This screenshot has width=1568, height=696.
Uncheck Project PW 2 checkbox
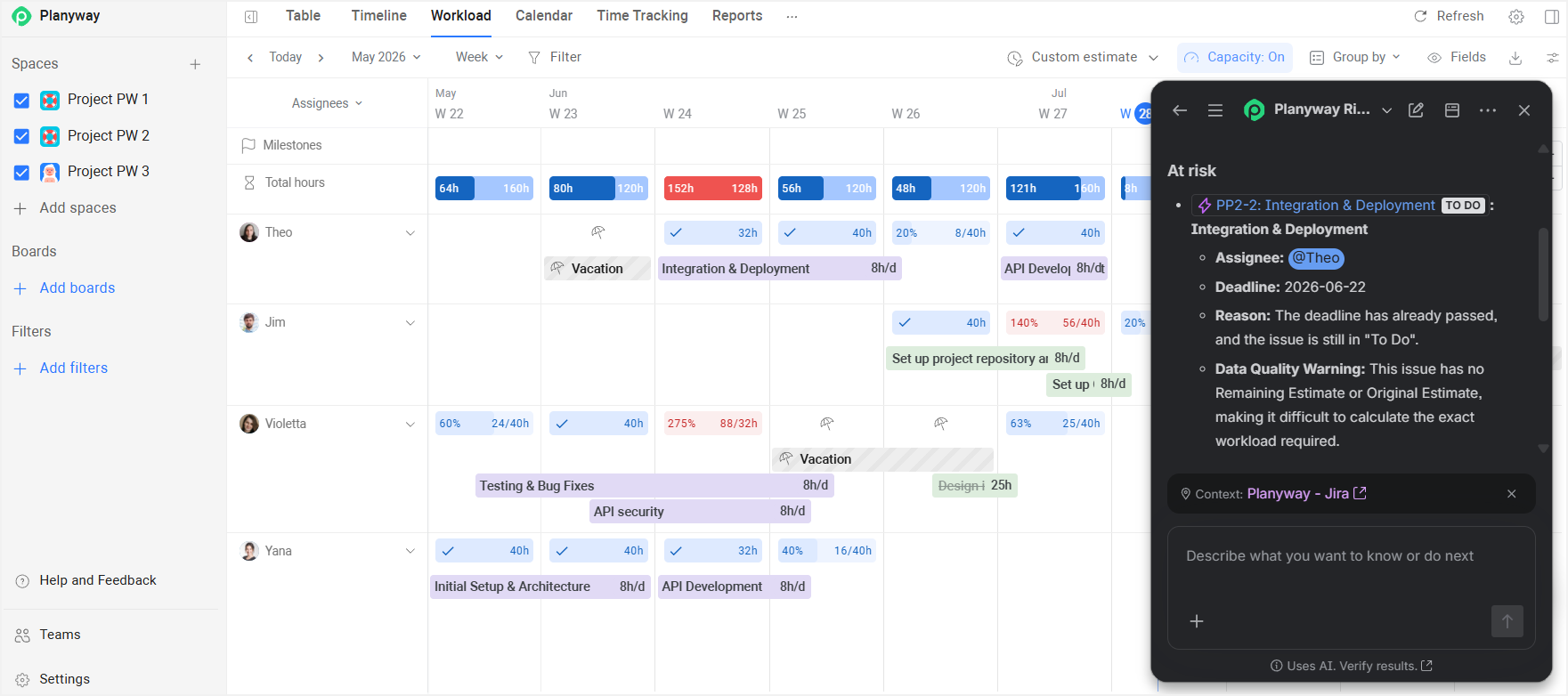22,136
